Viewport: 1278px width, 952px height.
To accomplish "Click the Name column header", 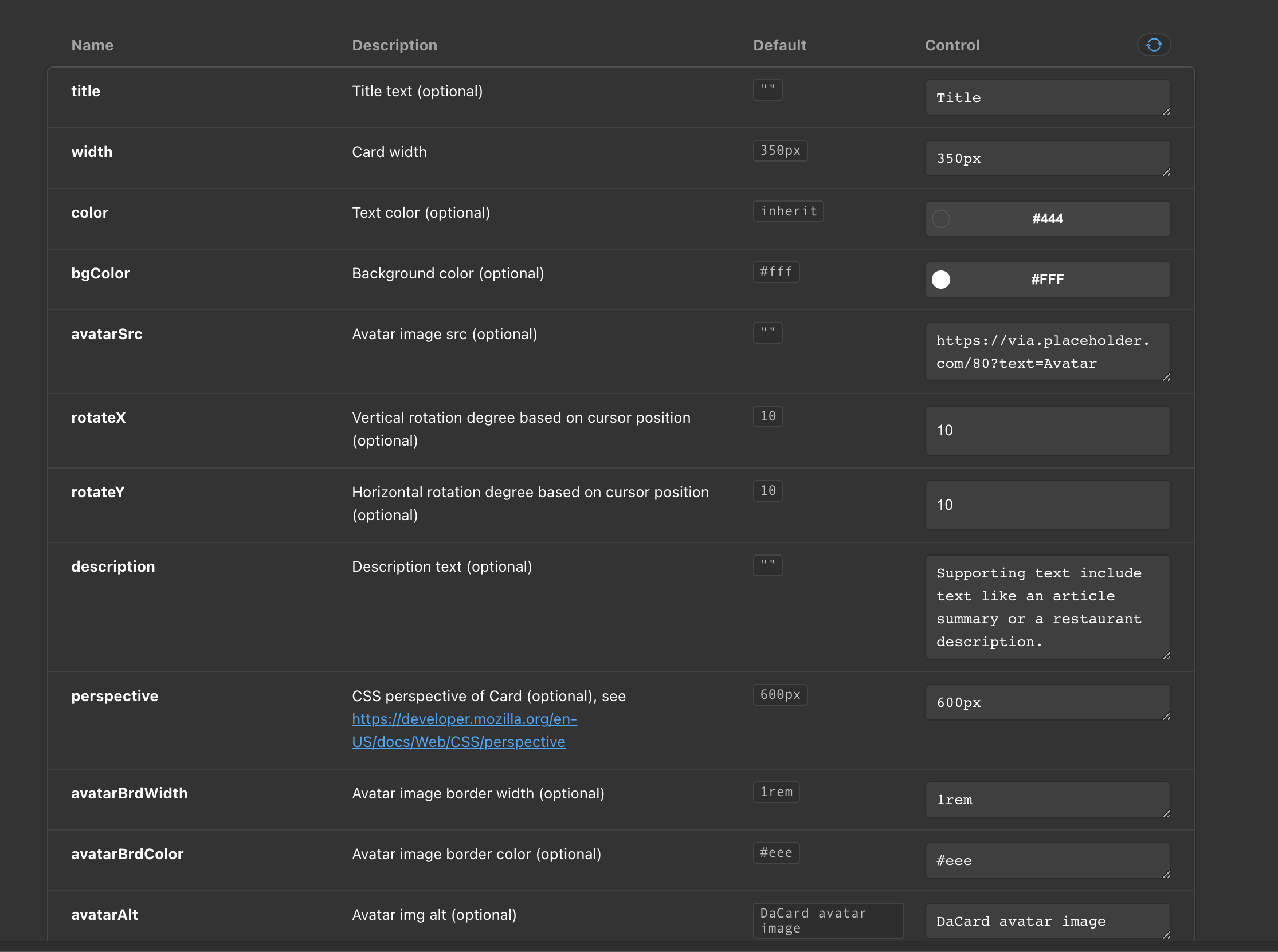I will (92, 45).
